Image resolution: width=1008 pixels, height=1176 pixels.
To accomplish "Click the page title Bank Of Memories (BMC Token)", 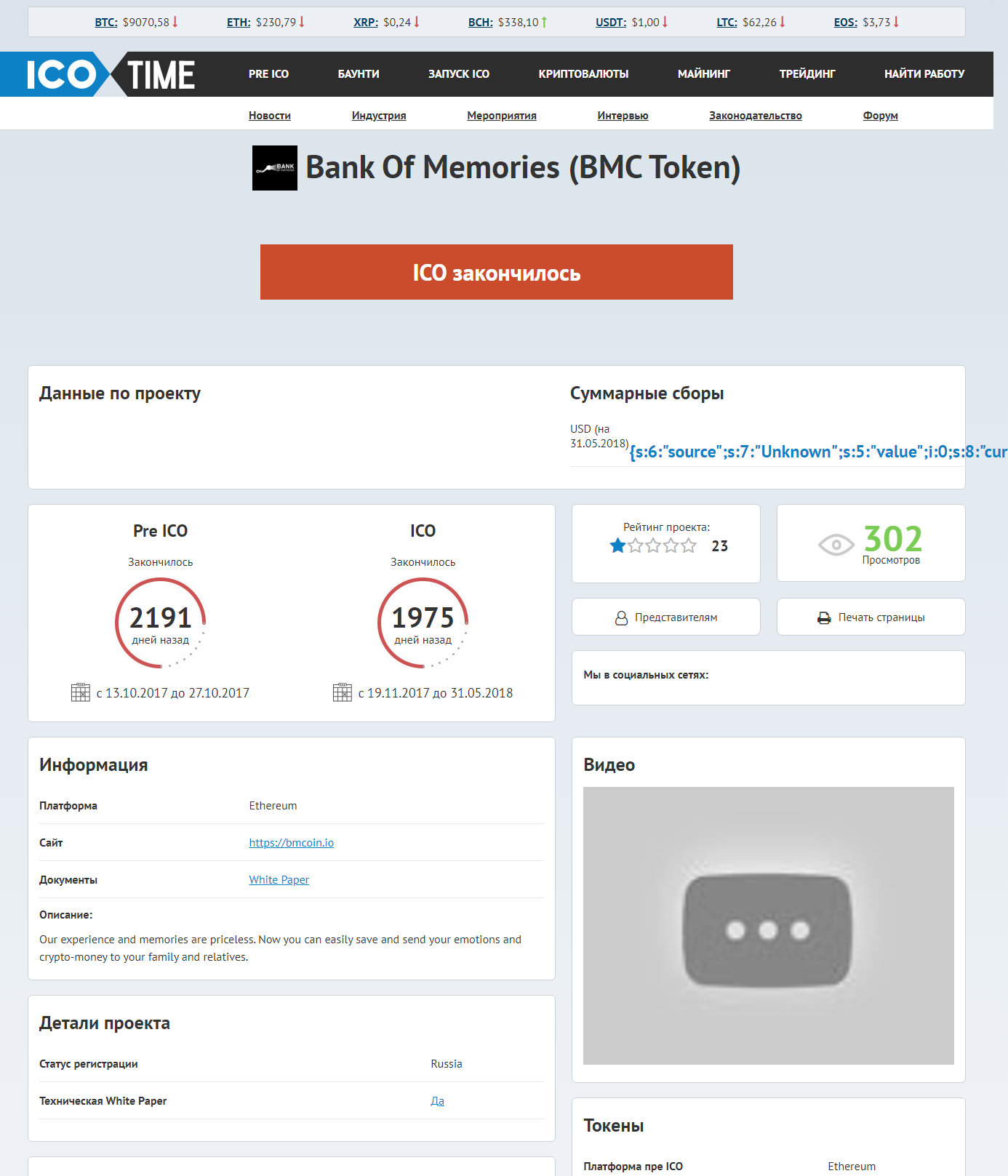I will 523,167.
